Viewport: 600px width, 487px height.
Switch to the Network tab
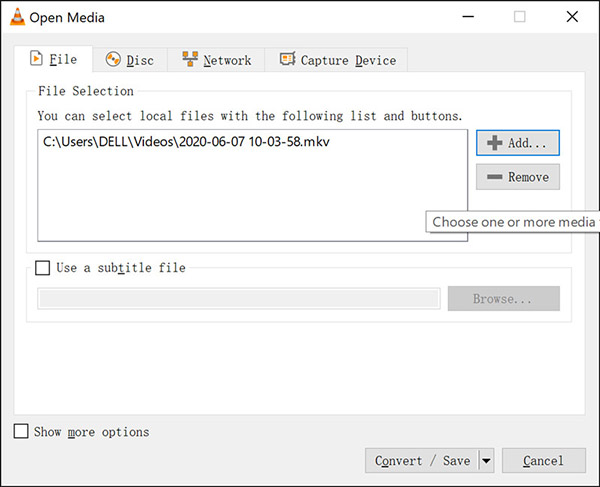point(216,60)
